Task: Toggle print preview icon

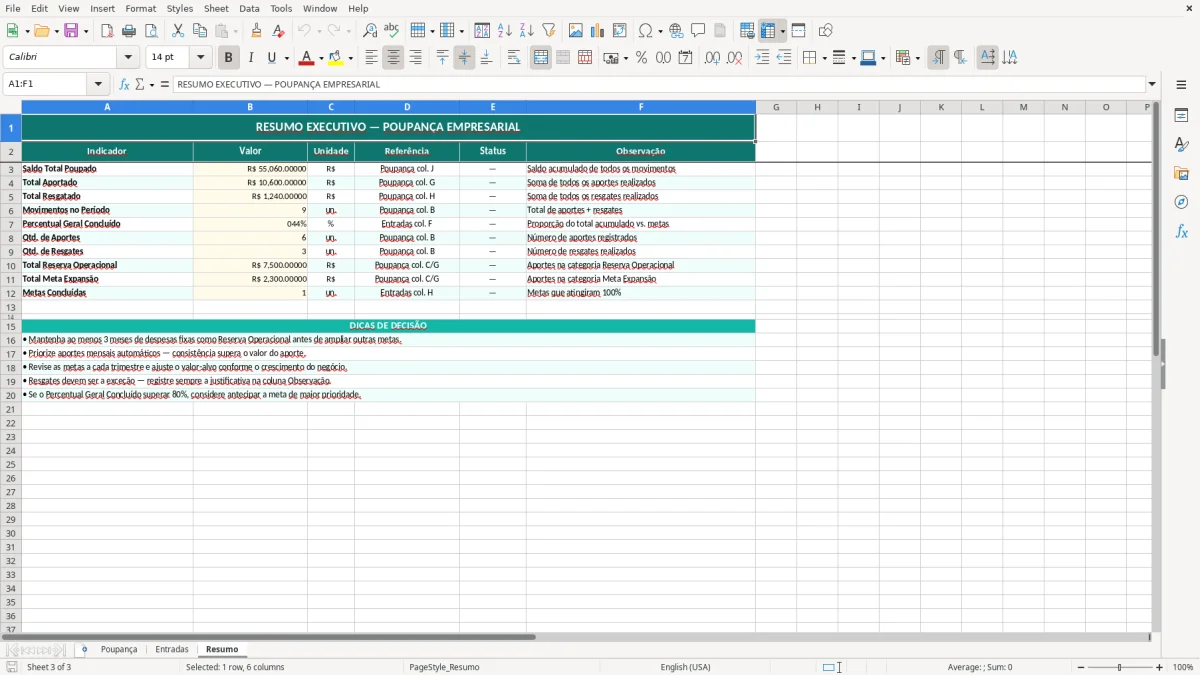Action: coord(151,31)
